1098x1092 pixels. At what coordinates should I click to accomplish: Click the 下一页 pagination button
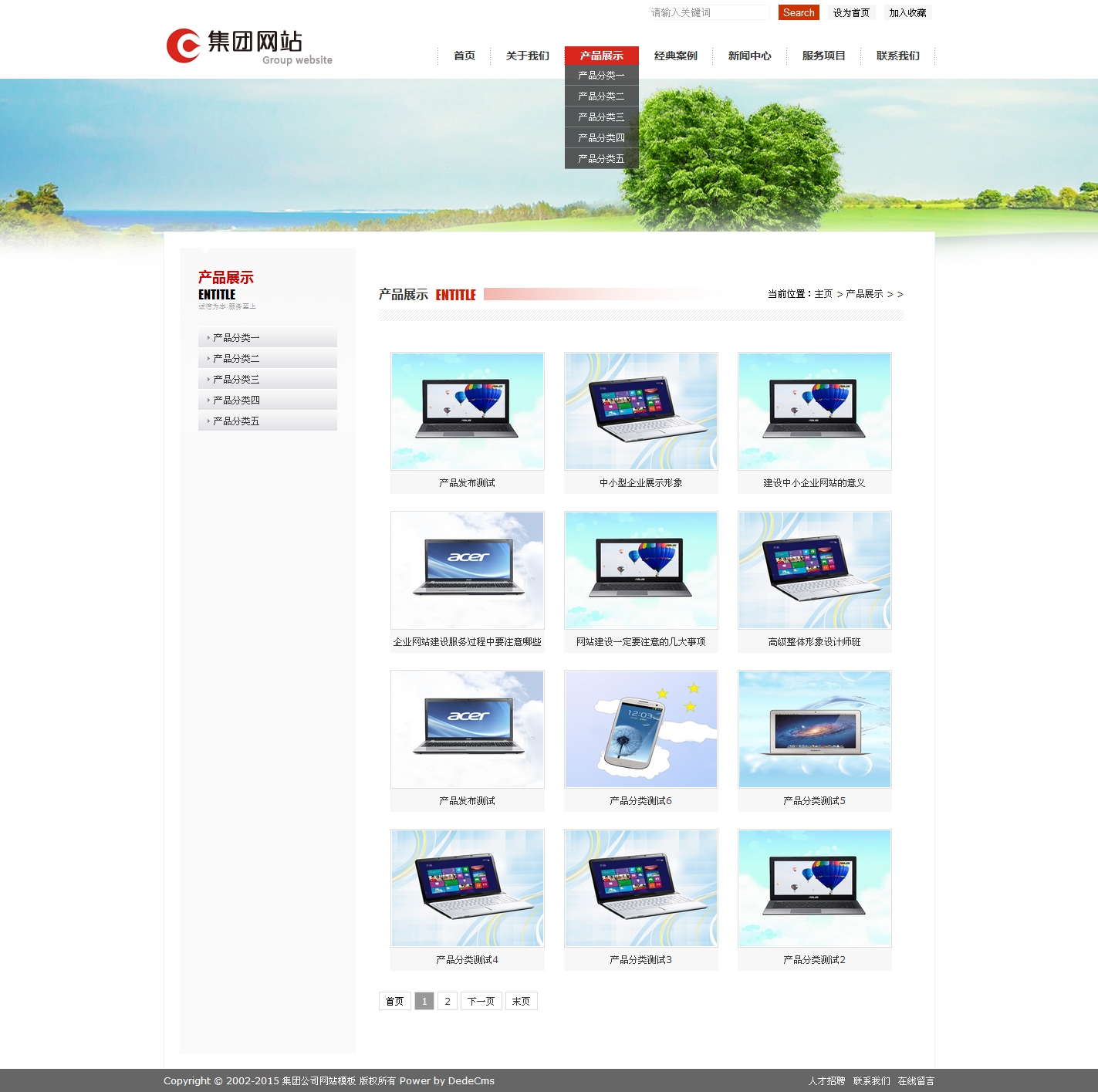pyautogui.click(x=481, y=1001)
